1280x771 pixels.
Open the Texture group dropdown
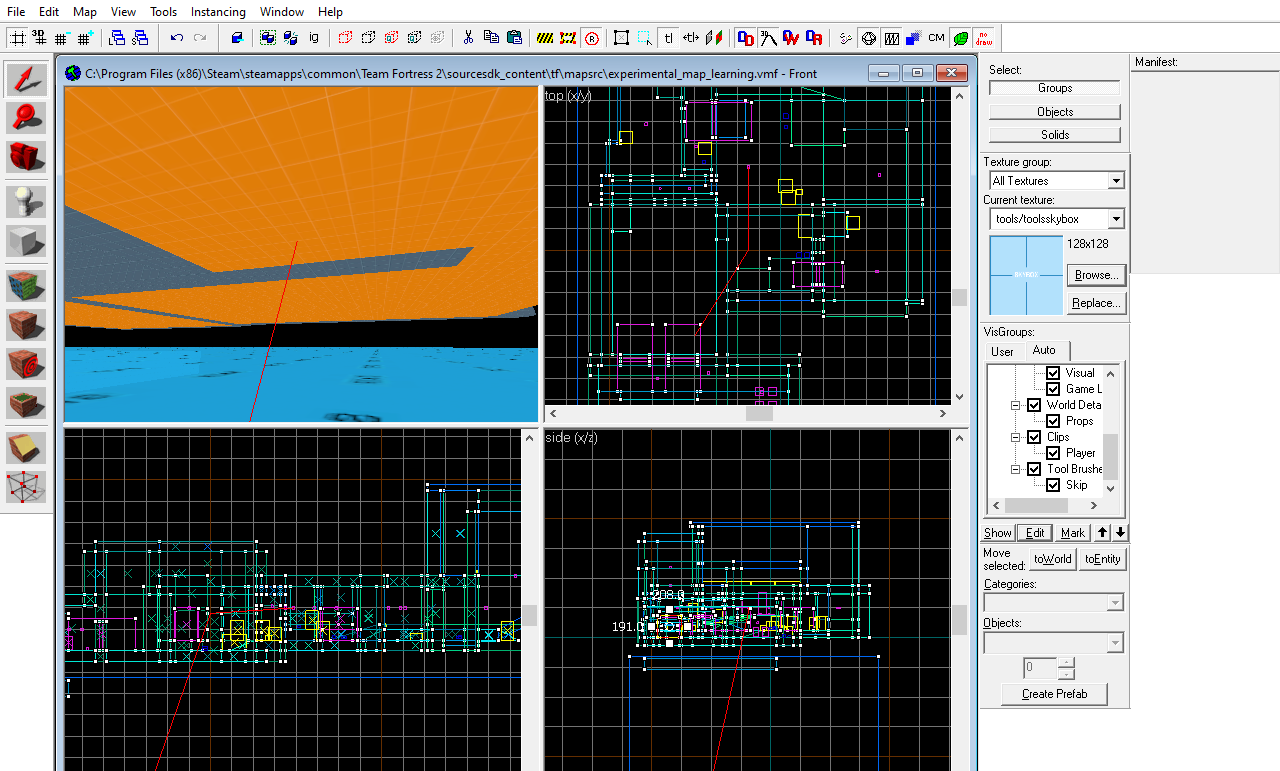point(1116,181)
